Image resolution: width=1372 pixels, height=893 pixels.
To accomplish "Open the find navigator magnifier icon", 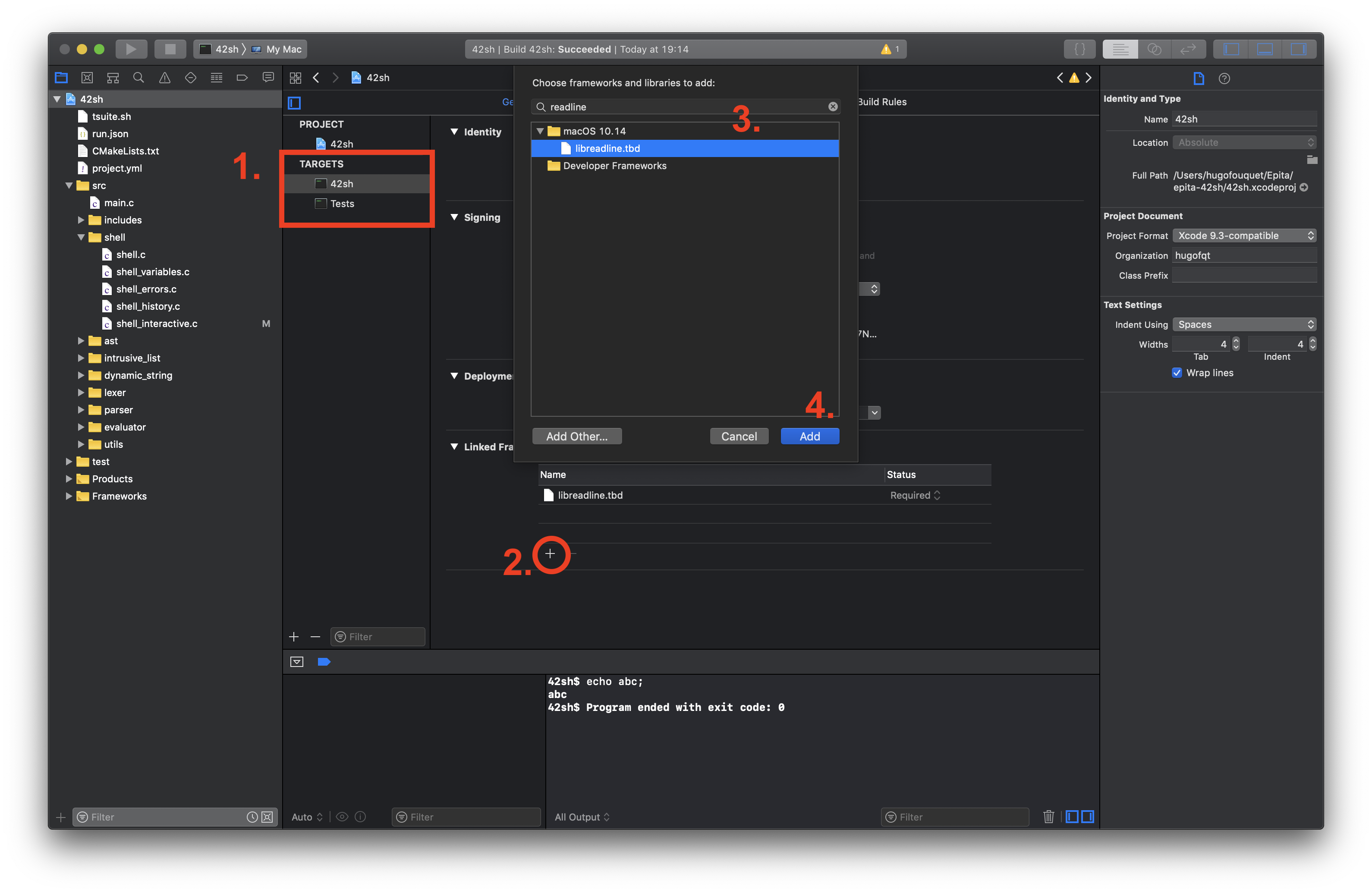I will click(x=138, y=77).
